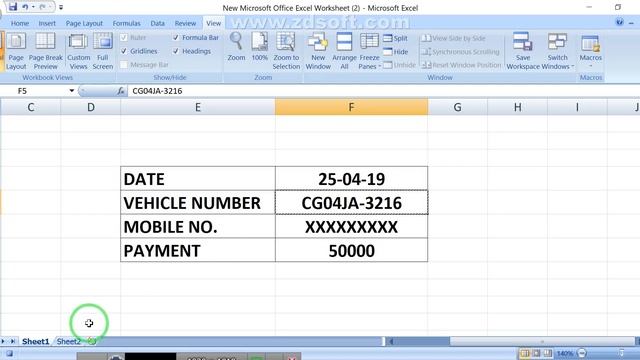Image resolution: width=640 pixels, height=360 pixels.
Task: Toggle the Gridlines checkbox
Action: click(124, 51)
